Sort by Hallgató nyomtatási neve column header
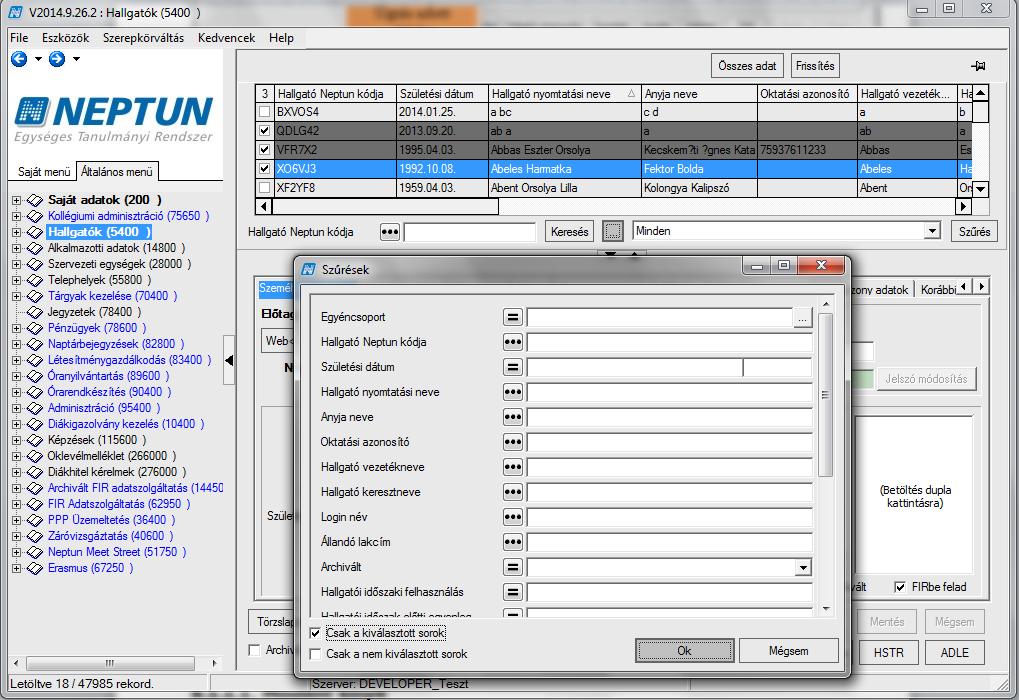Screen dimensions: 1019x700 tap(564, 94)
